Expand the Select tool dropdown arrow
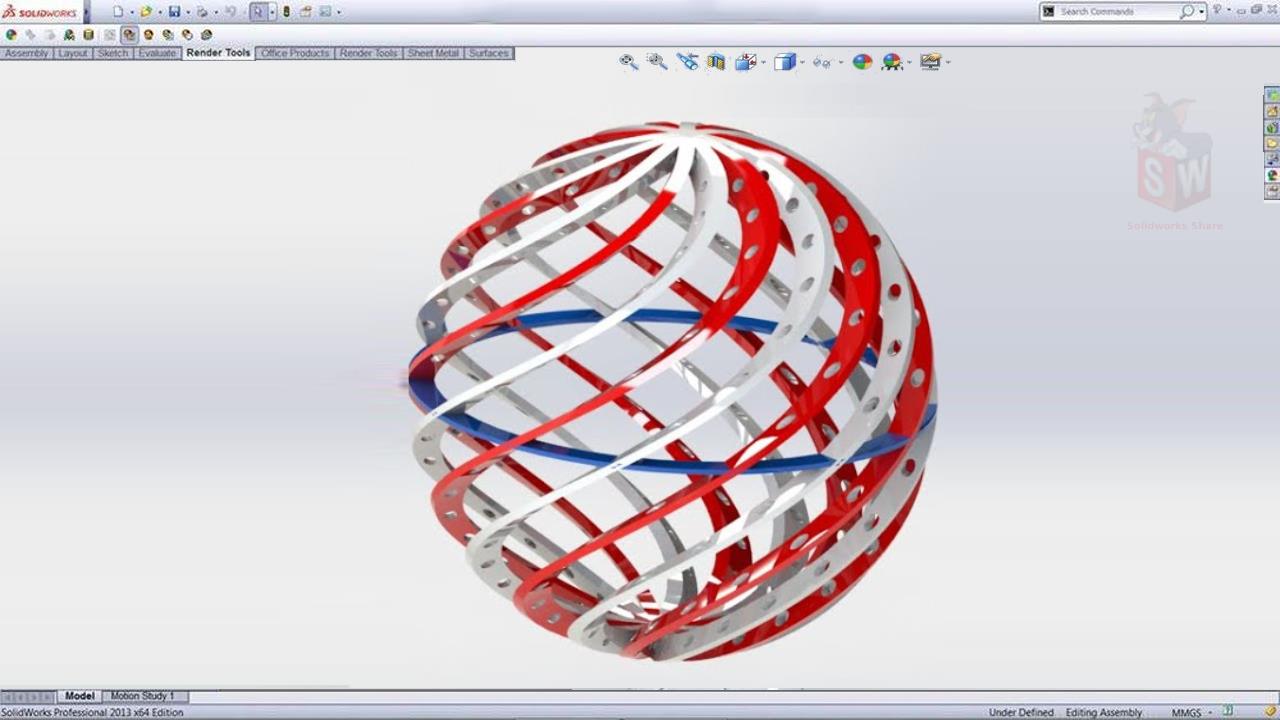This screenshot has width=1280, height=720. [272, 12]
